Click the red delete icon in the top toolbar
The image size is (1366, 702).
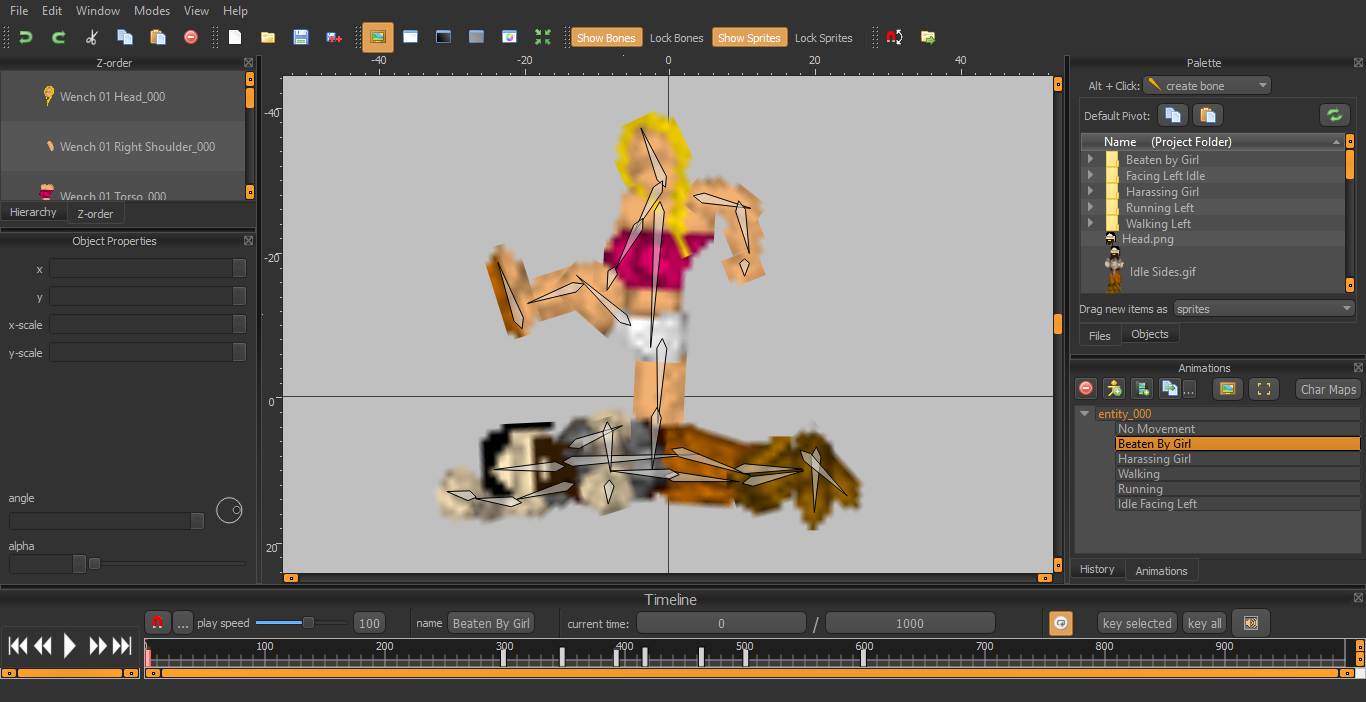[x=191, y=37]
